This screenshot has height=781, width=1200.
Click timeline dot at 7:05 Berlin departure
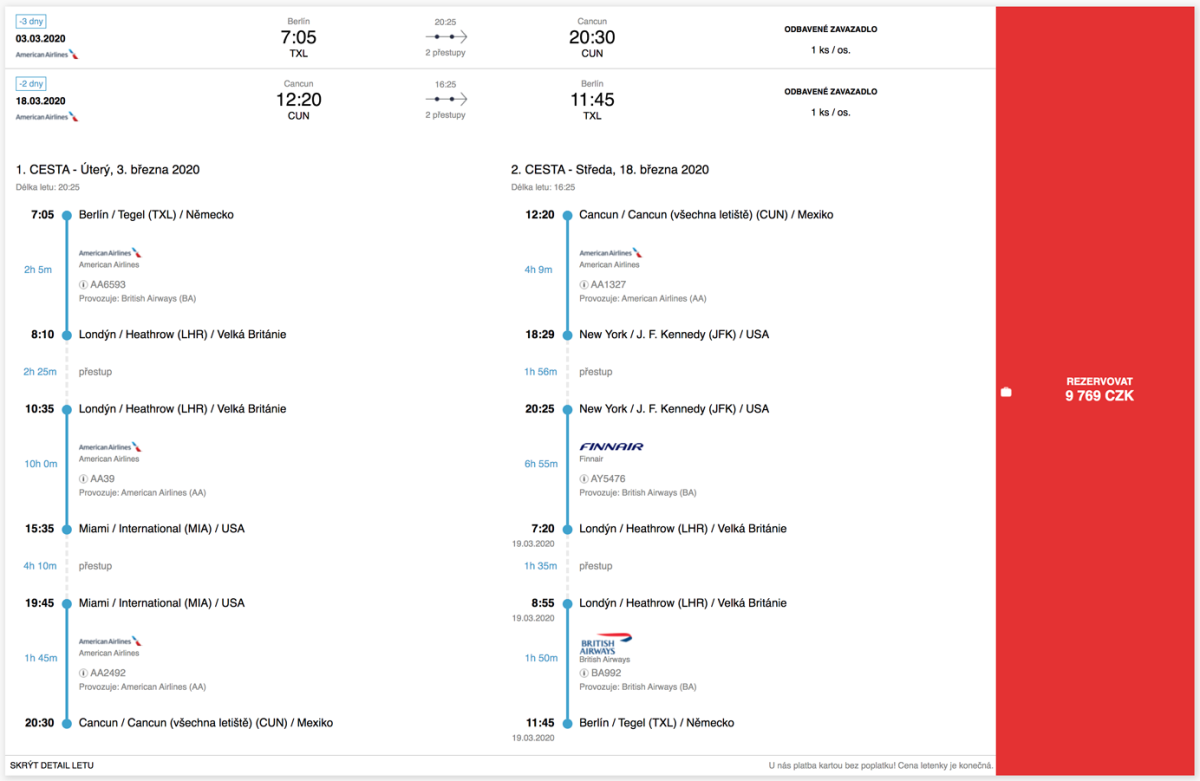point(67,215)
